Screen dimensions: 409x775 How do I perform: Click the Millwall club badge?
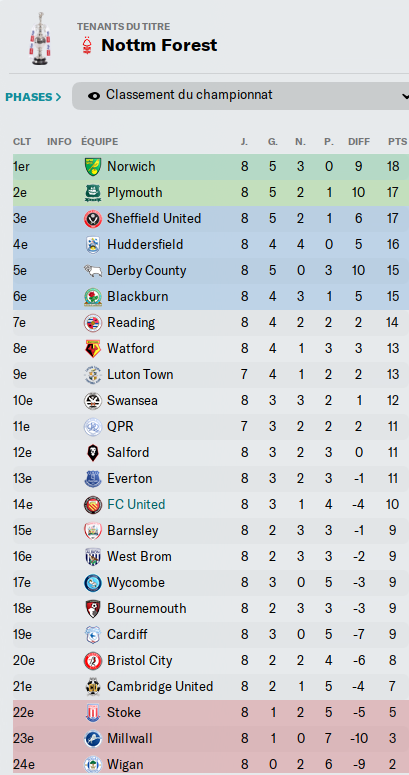click(x=92, y=738)
